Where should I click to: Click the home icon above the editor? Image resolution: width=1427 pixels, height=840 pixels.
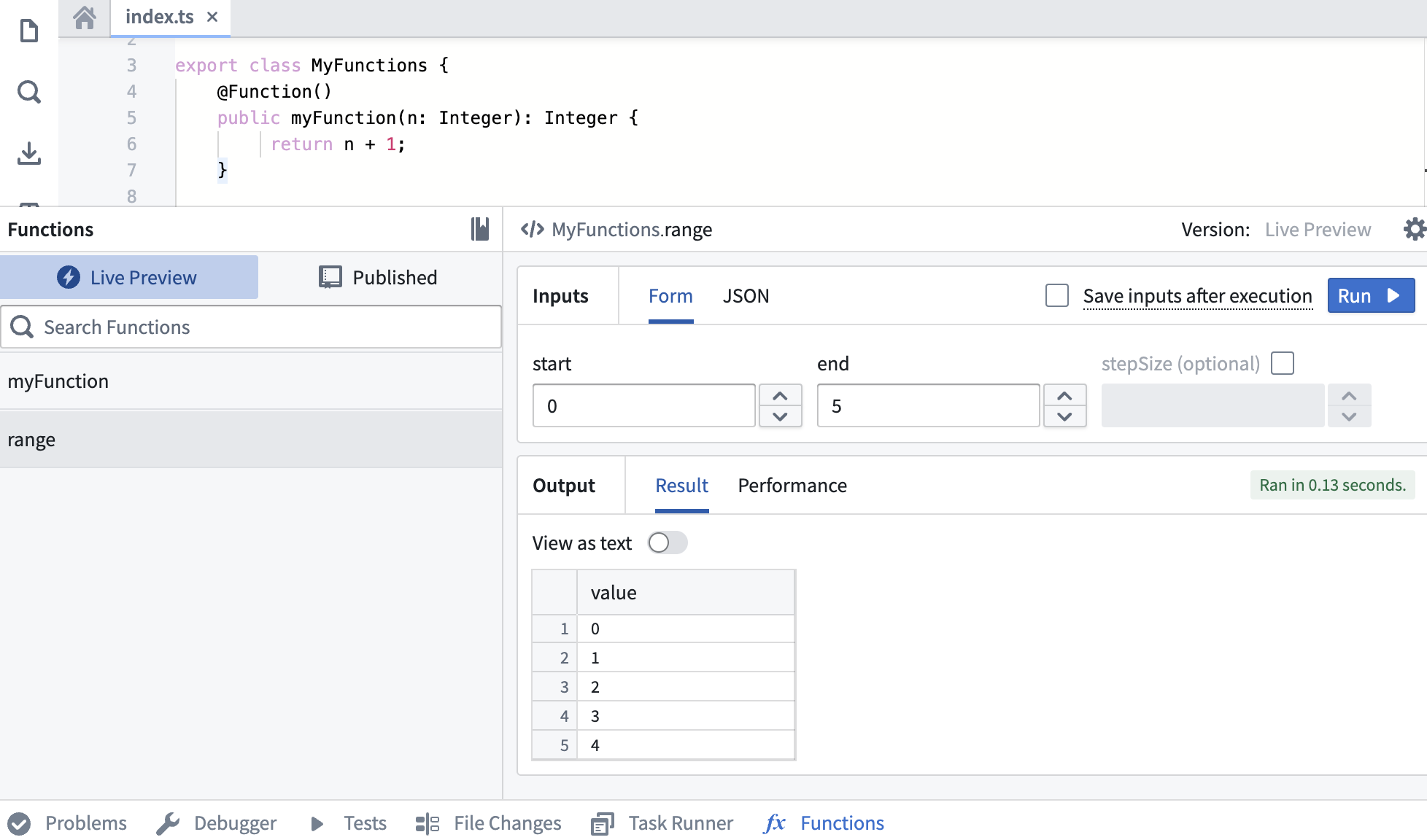click(84, 17)
